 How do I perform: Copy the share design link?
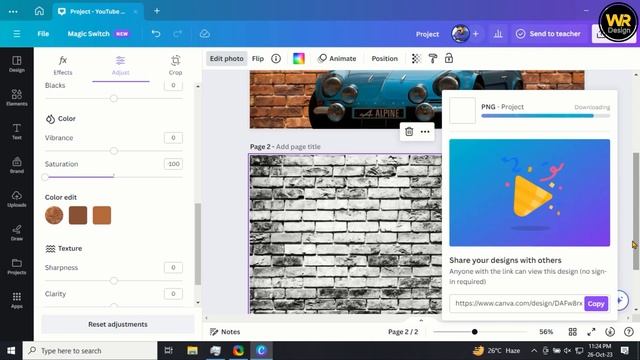[596, 304]
